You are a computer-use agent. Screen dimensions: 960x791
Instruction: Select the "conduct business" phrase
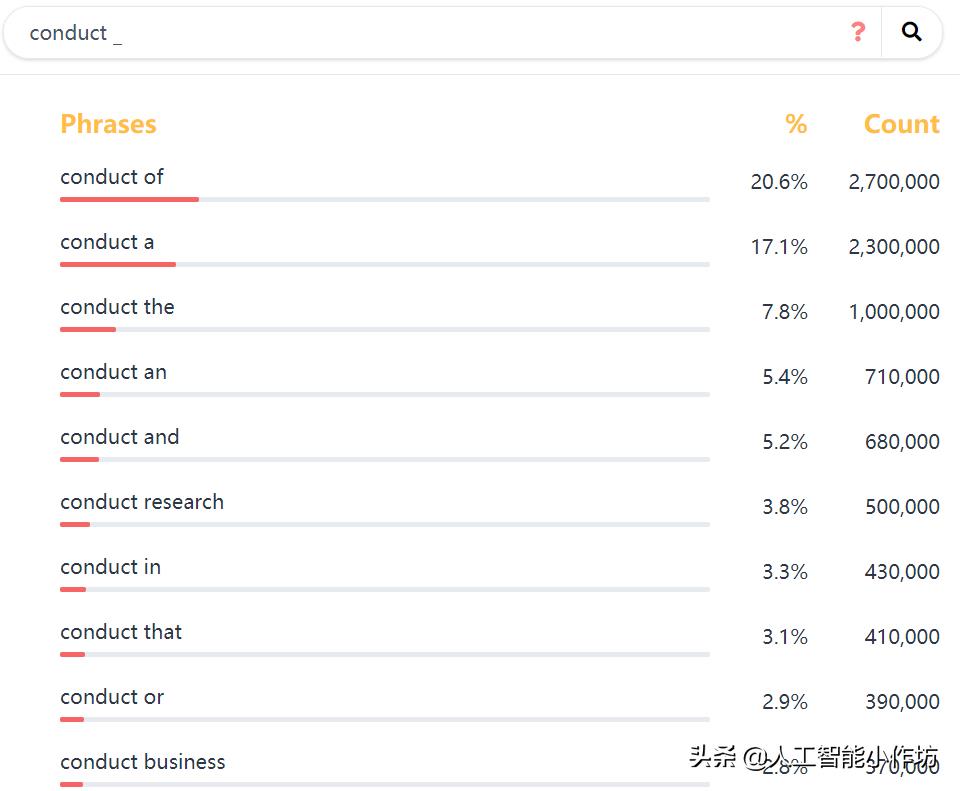coord(143,762)
